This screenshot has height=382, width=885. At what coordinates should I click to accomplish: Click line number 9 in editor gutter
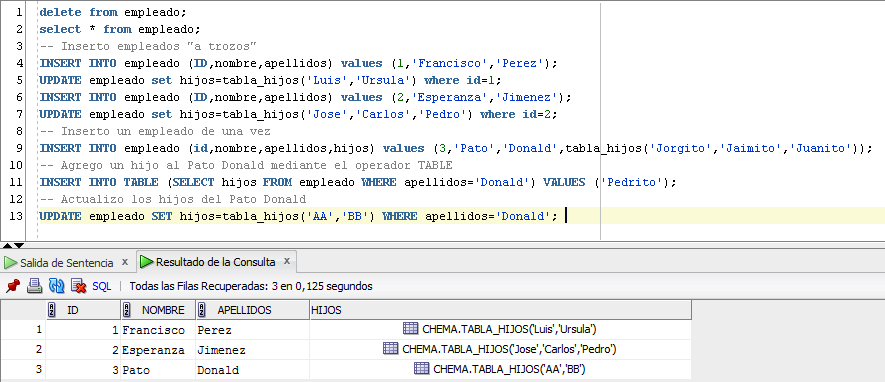coord(19,148)
